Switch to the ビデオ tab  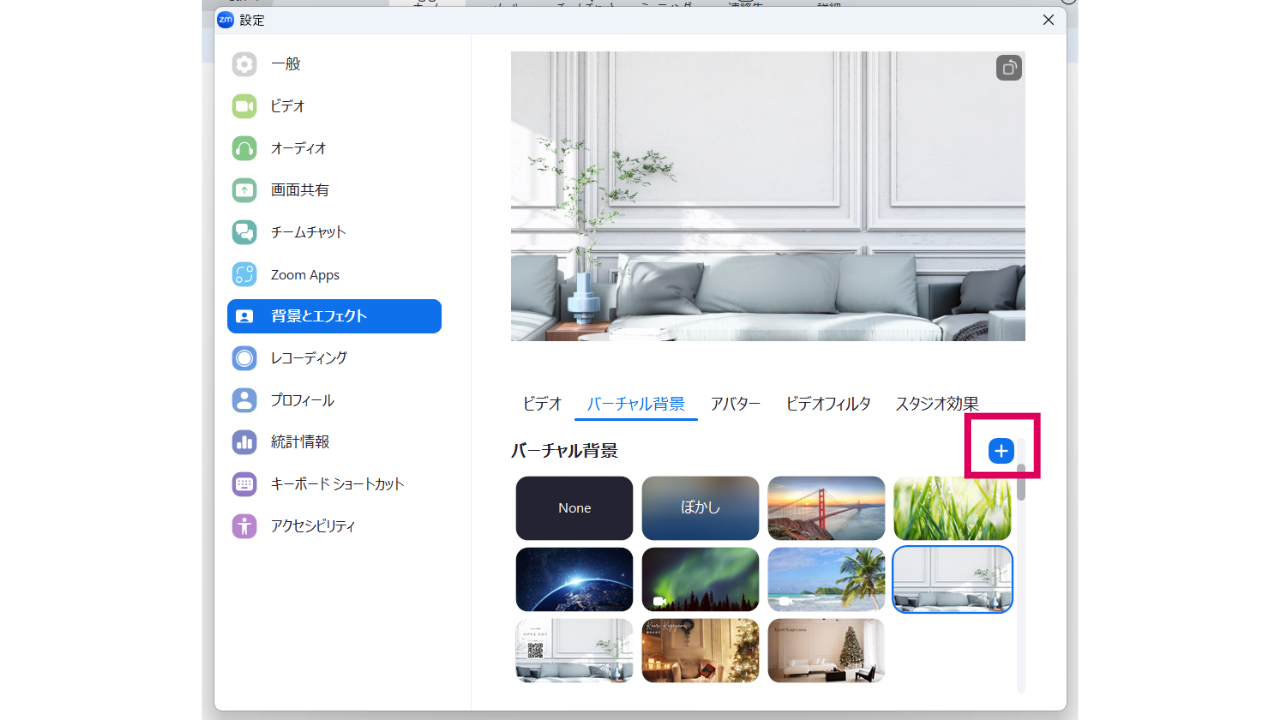pyautogui.click(x=542, y=404)
